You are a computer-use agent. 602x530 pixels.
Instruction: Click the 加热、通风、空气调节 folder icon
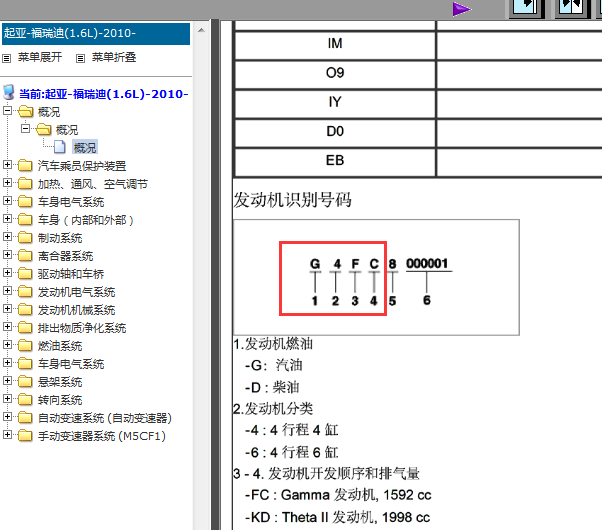pyautogui.click(x=25, y=184)
